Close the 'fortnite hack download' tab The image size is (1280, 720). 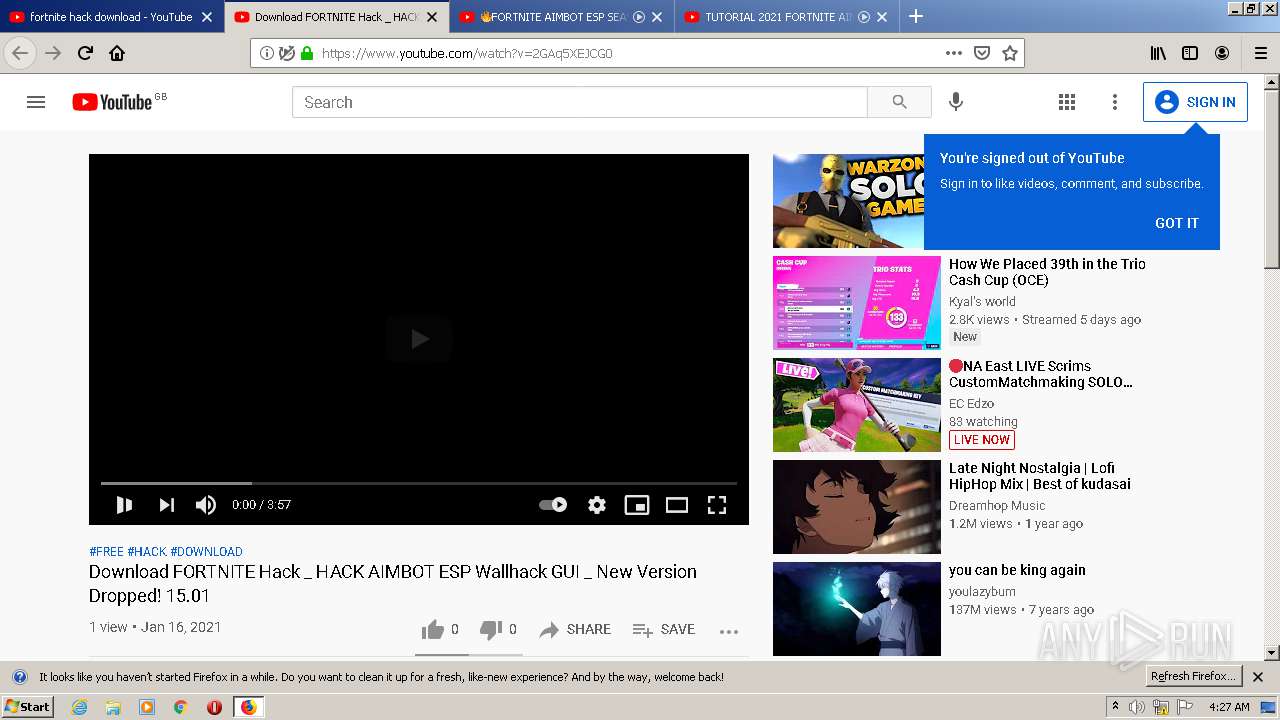tap(207, 17)
